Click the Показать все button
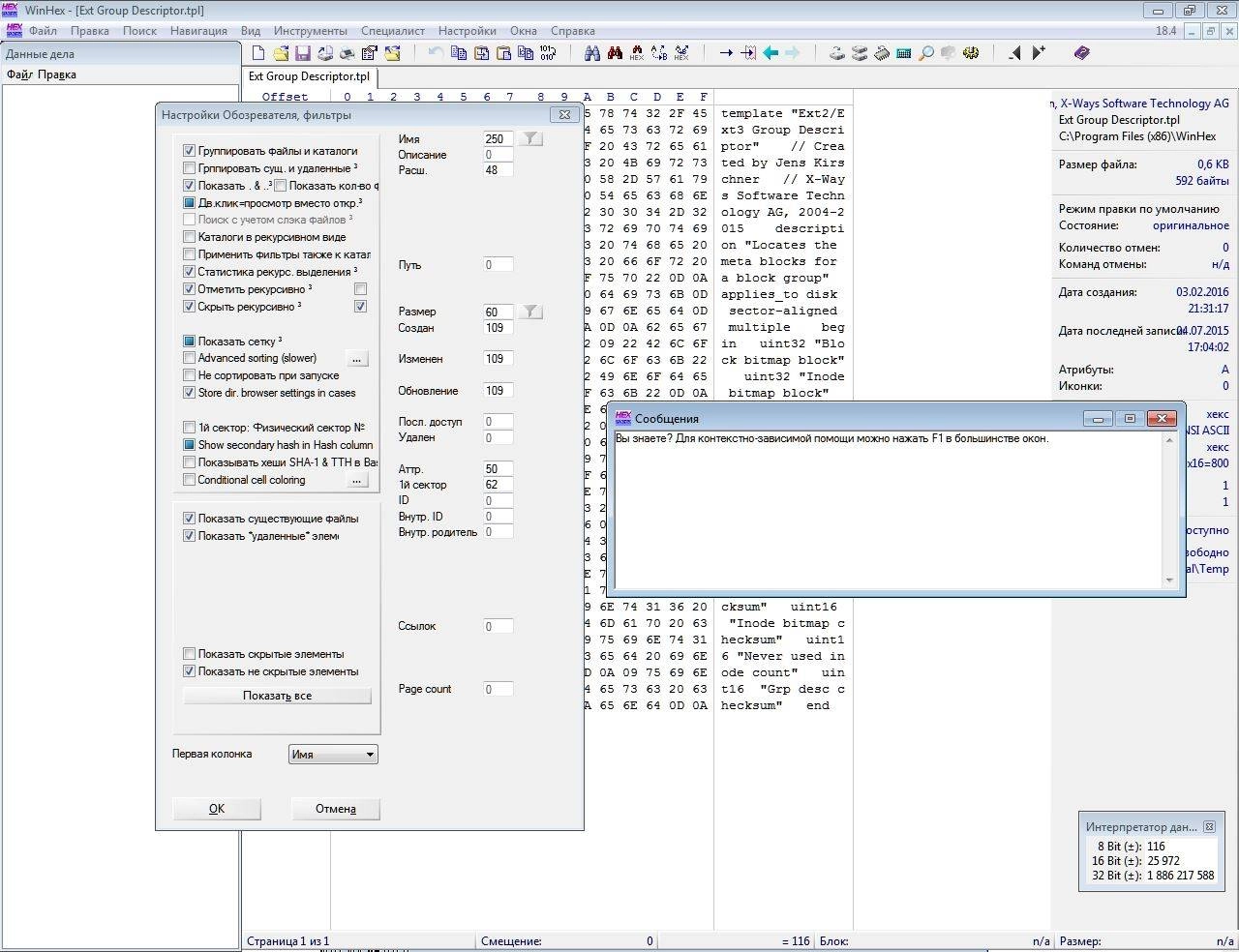The width and height of the screenshot is (1239, 952). point(277,696)
